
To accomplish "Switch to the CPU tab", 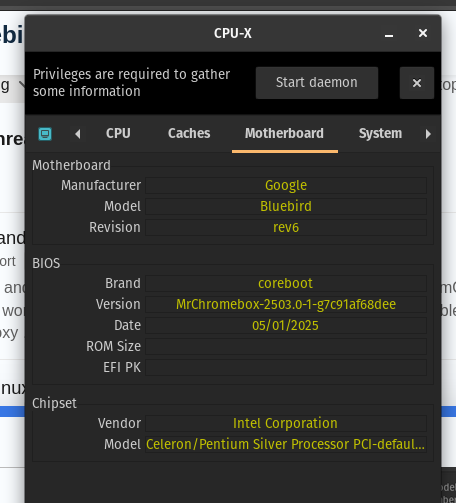I will tap(118, 134).
